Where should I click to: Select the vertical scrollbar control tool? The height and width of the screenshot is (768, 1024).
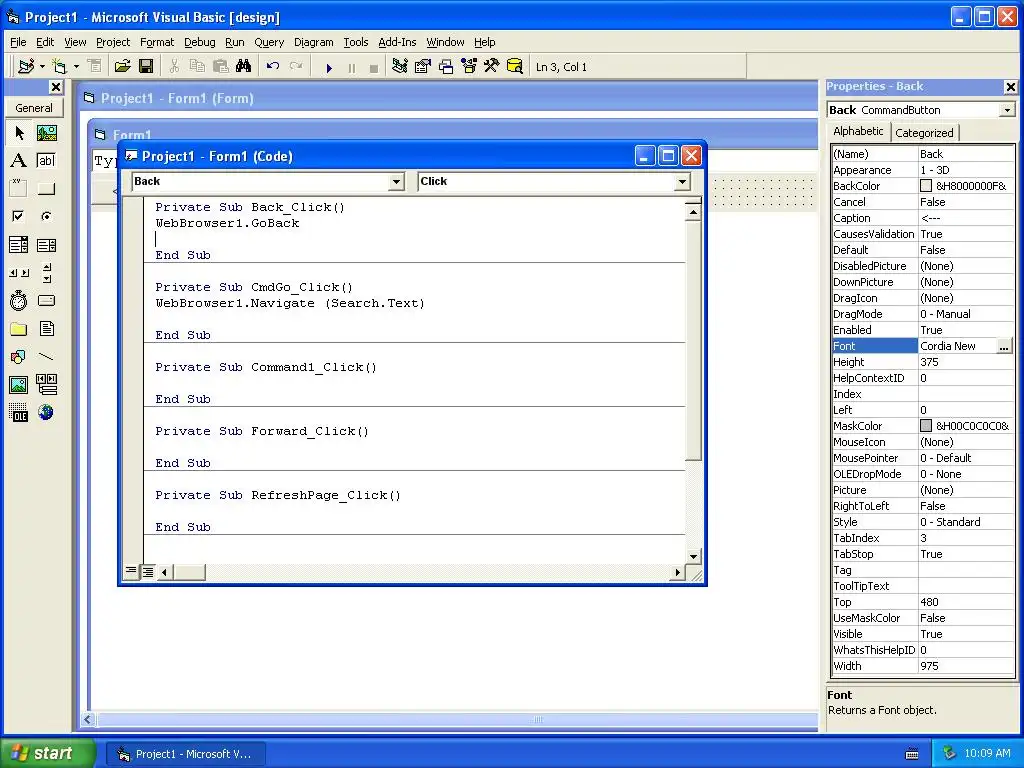pyautogui.click(x=46, y=273)
